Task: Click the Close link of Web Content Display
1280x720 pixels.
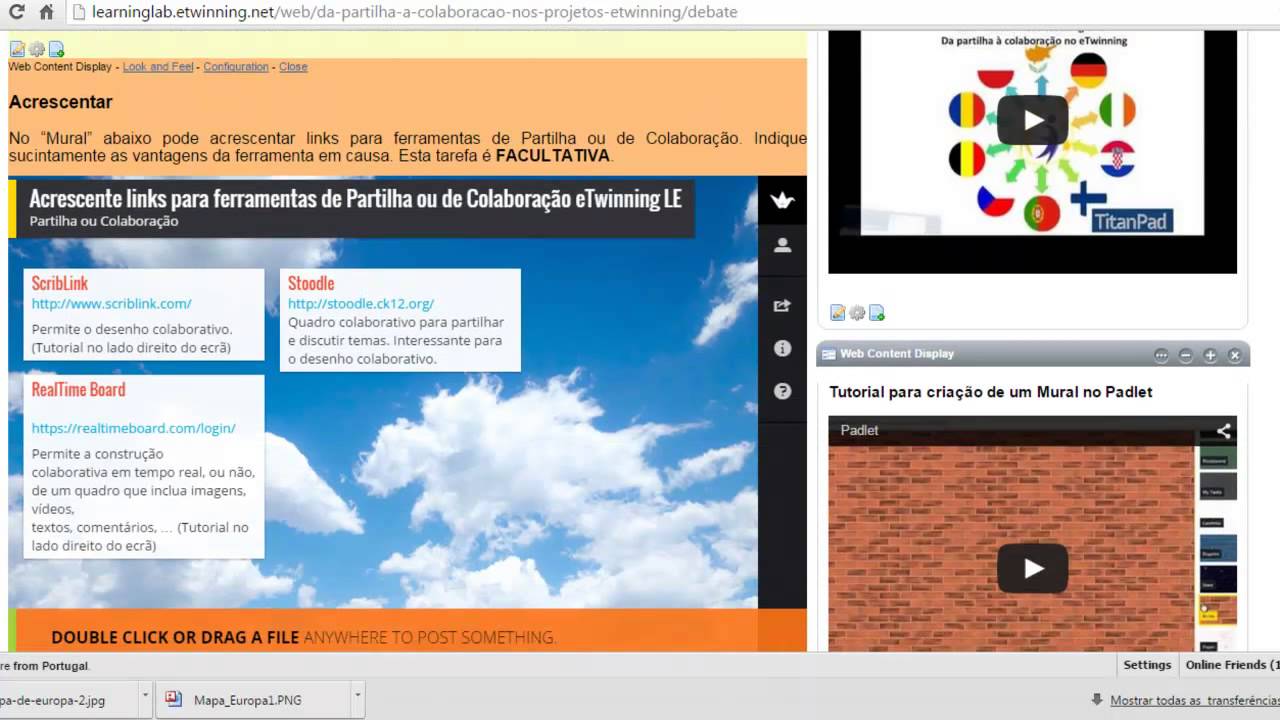Action: pos(293,67)
